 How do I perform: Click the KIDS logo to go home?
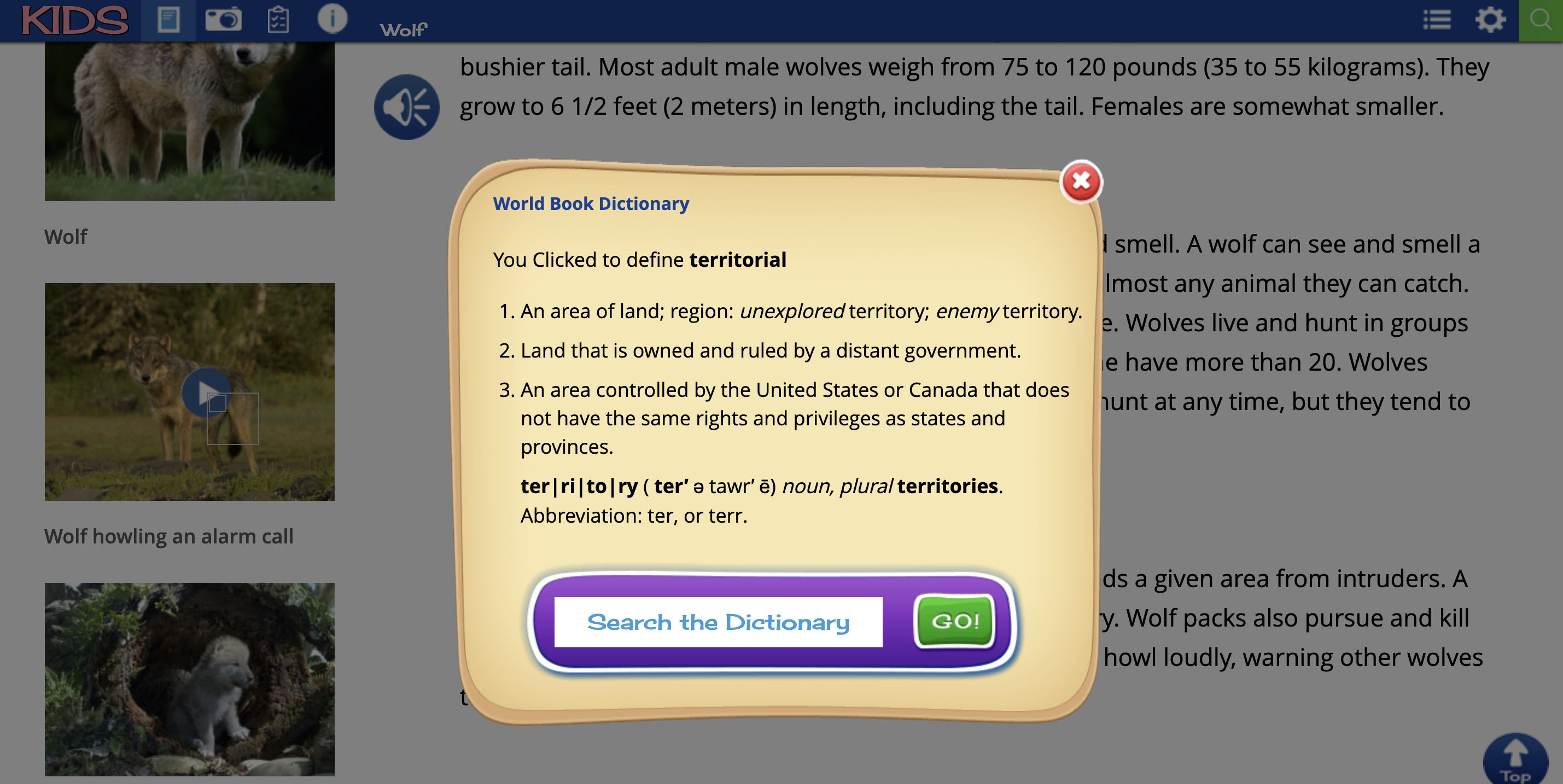click(x=75, y=19)
